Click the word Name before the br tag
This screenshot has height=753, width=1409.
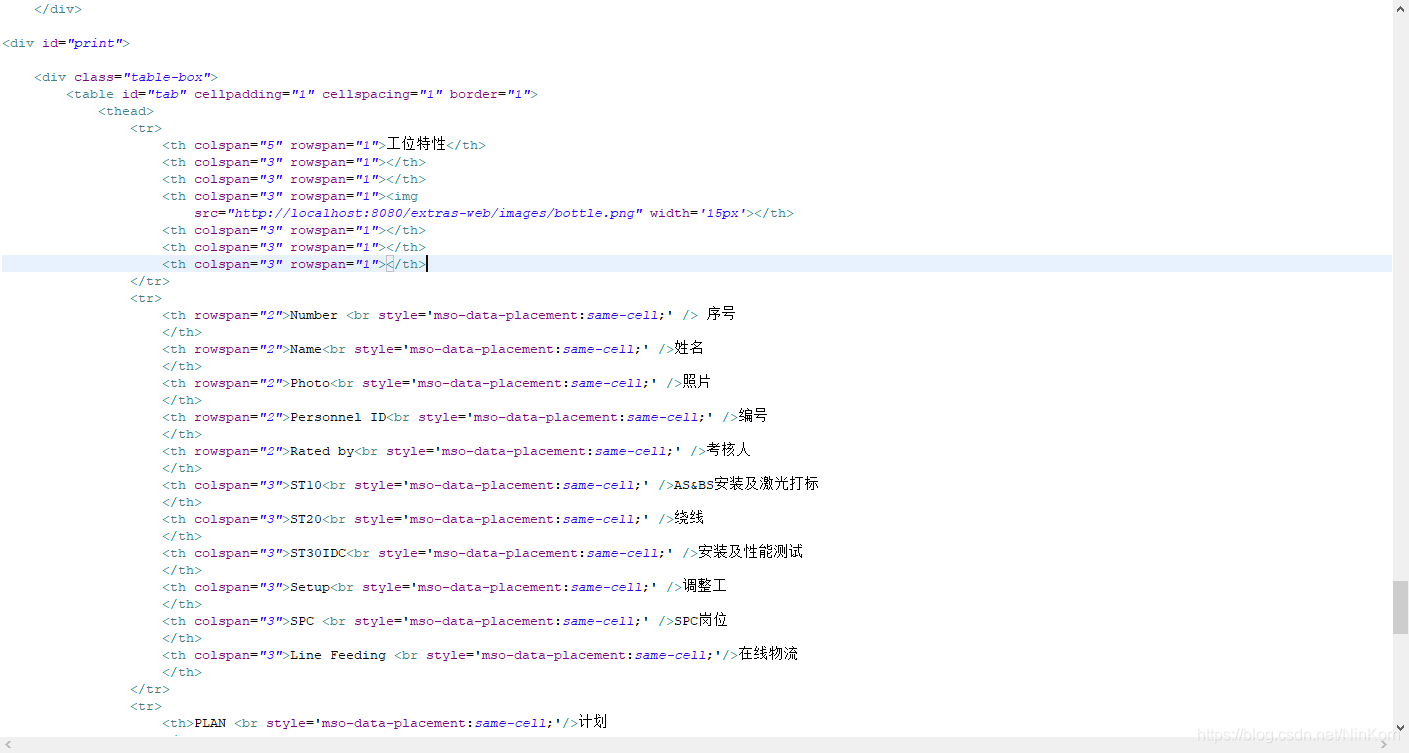[x=306, y=349]
